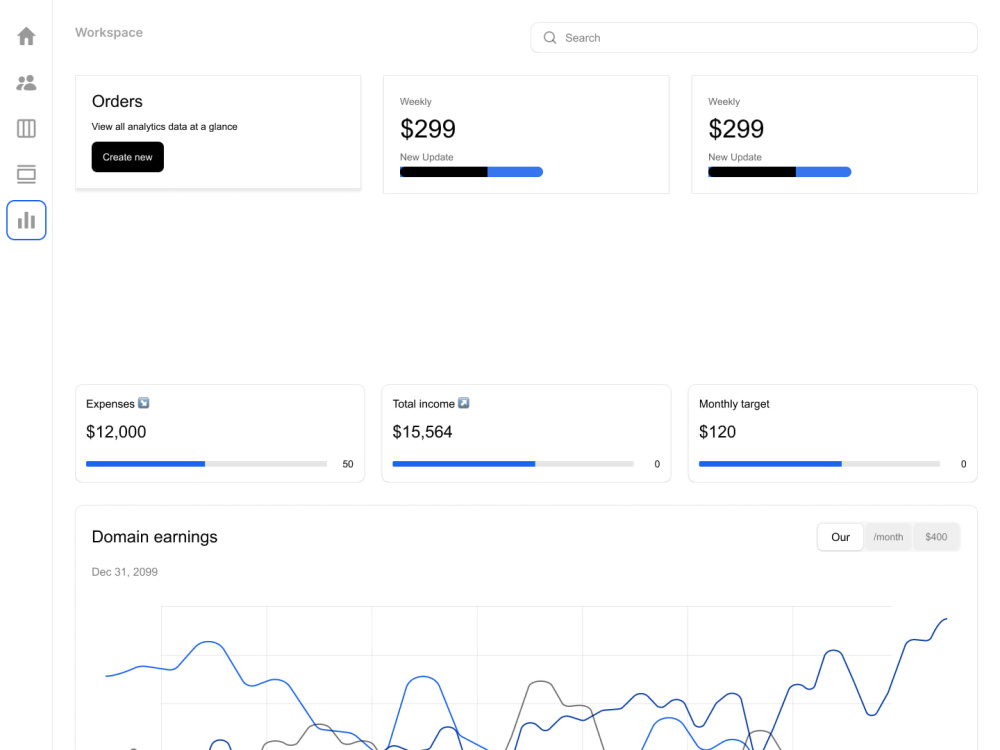1000x750 pixels.
Task: Select the stacked window sidebar icon
Action: click(26, 174)
